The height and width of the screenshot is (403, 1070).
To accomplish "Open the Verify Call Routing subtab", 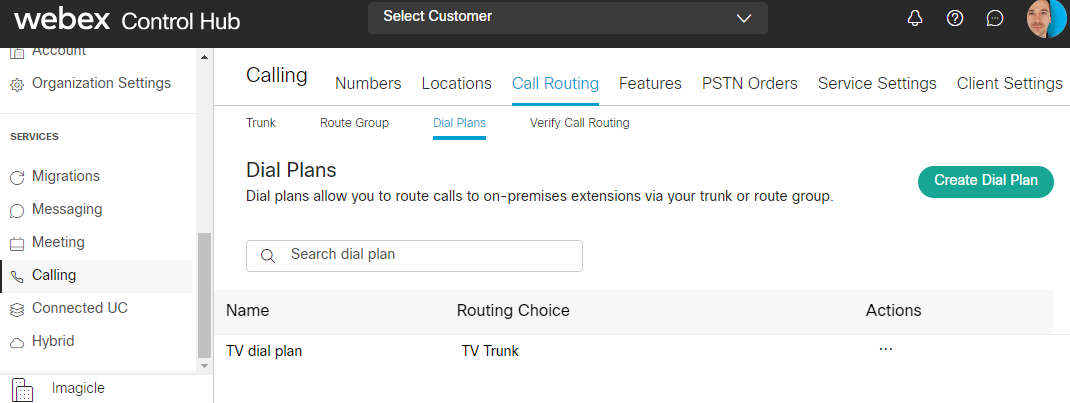I will (x=580, y=123).
